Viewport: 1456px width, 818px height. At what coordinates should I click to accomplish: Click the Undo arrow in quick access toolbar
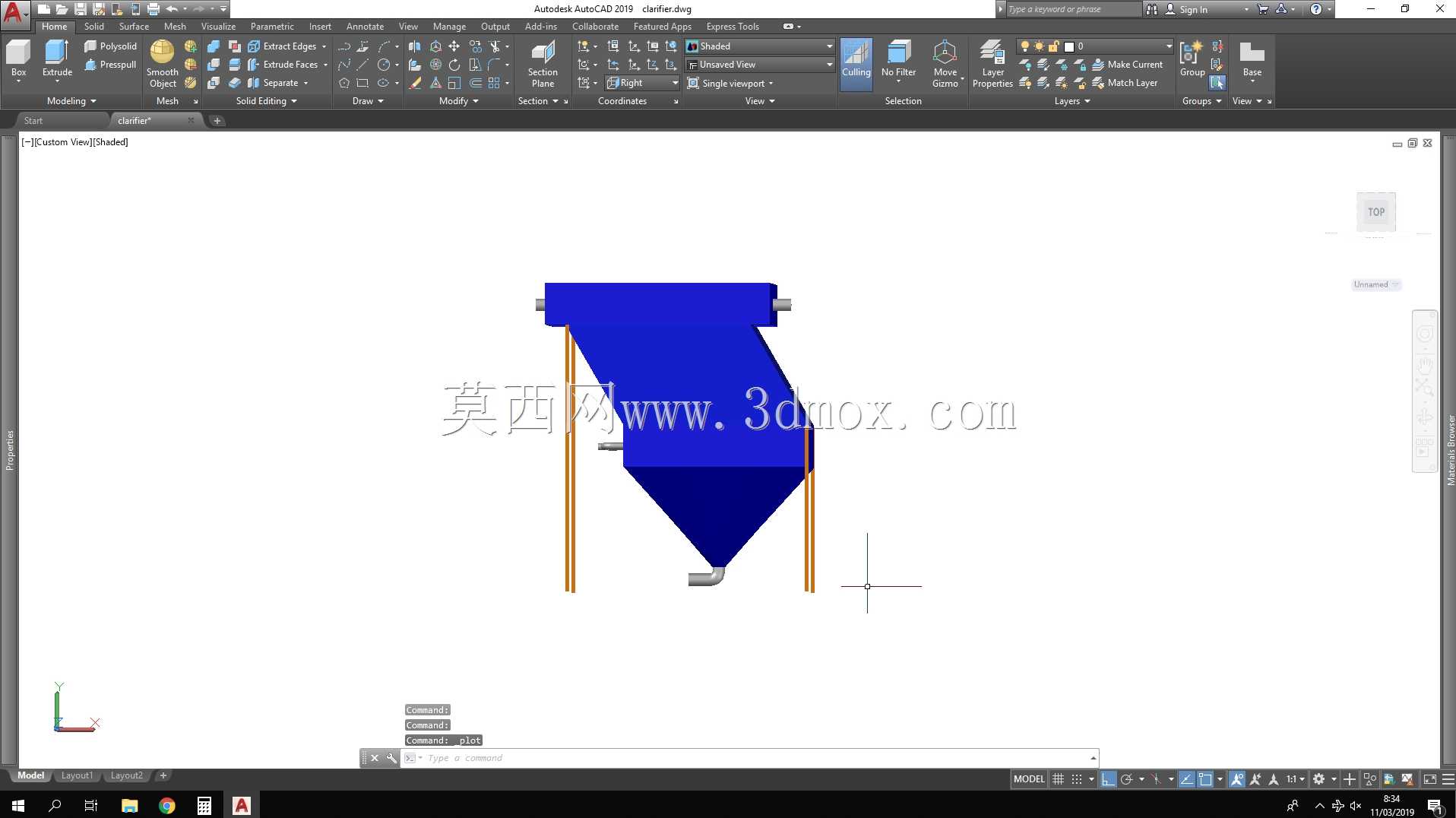tap(173, 9)
